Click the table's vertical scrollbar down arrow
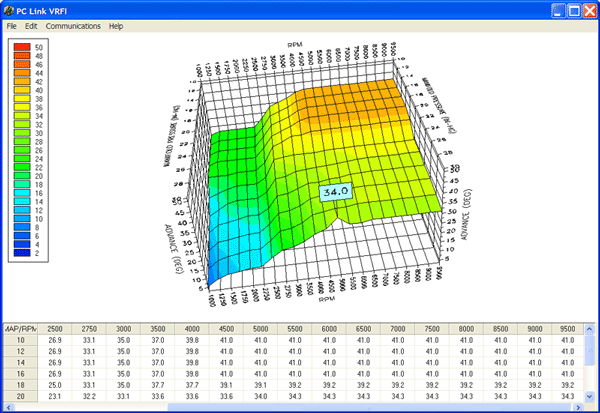The height and width of the screenshot is (413, 600). click(x=589, y=397)
